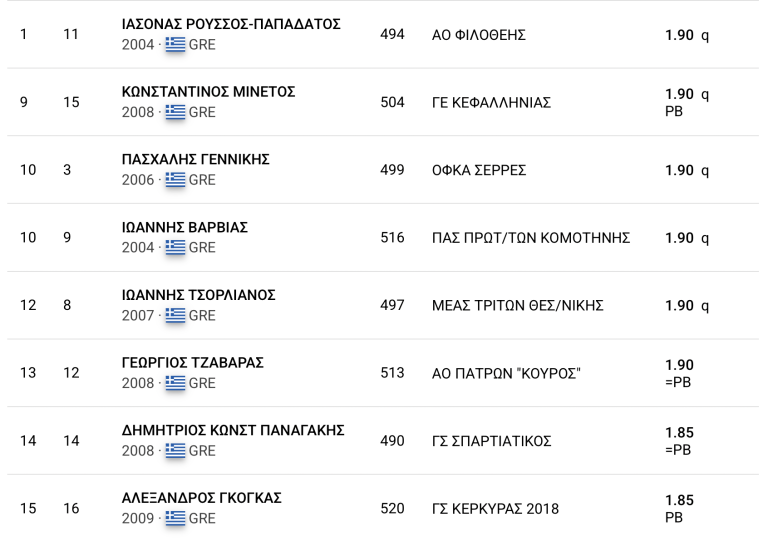768x541 pixels.
Task: Click bib number 490 in ΠΑΝΑΓΑΚΗΣ row
Action: pyautogui.click(x=392, y=441)
